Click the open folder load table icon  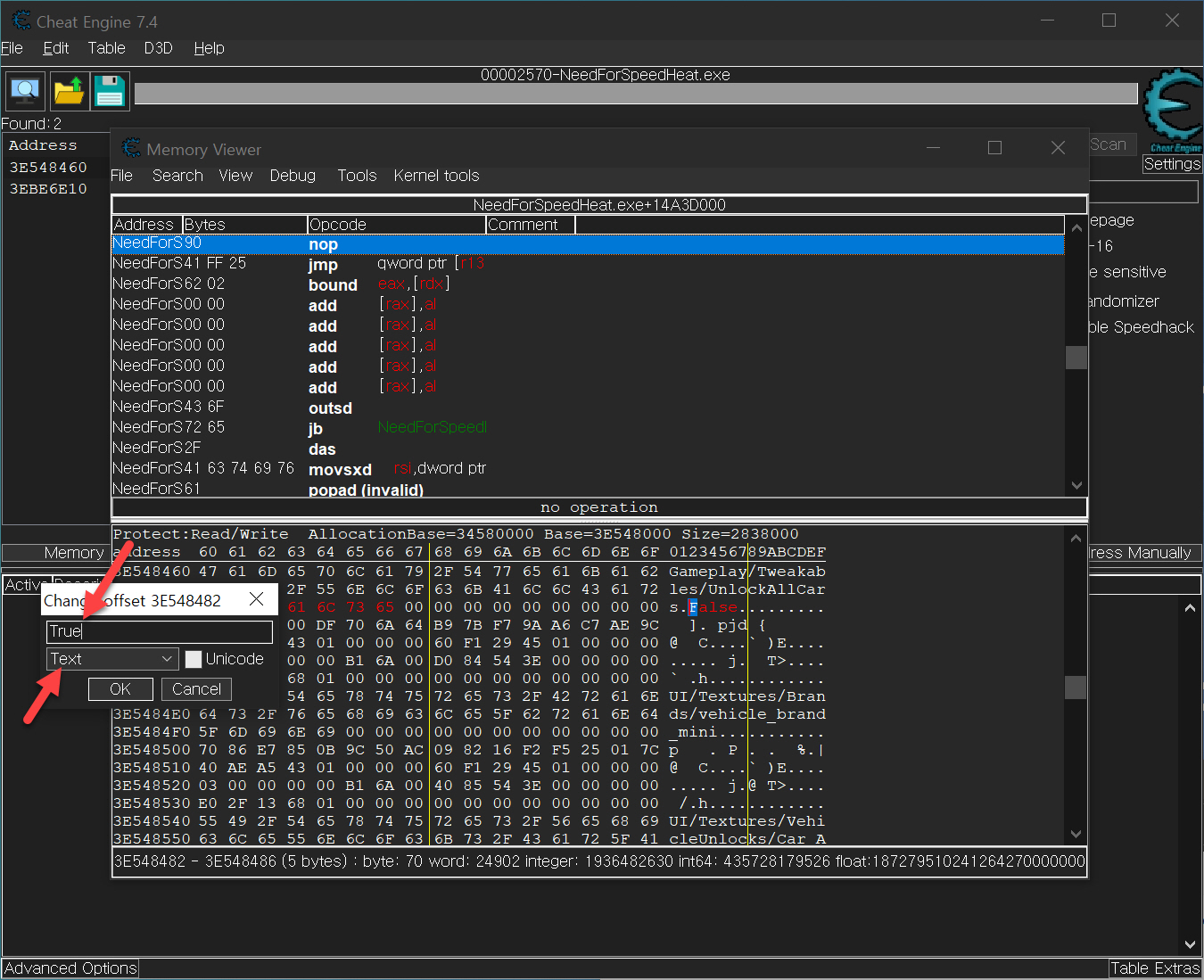(x=69, y=91)
